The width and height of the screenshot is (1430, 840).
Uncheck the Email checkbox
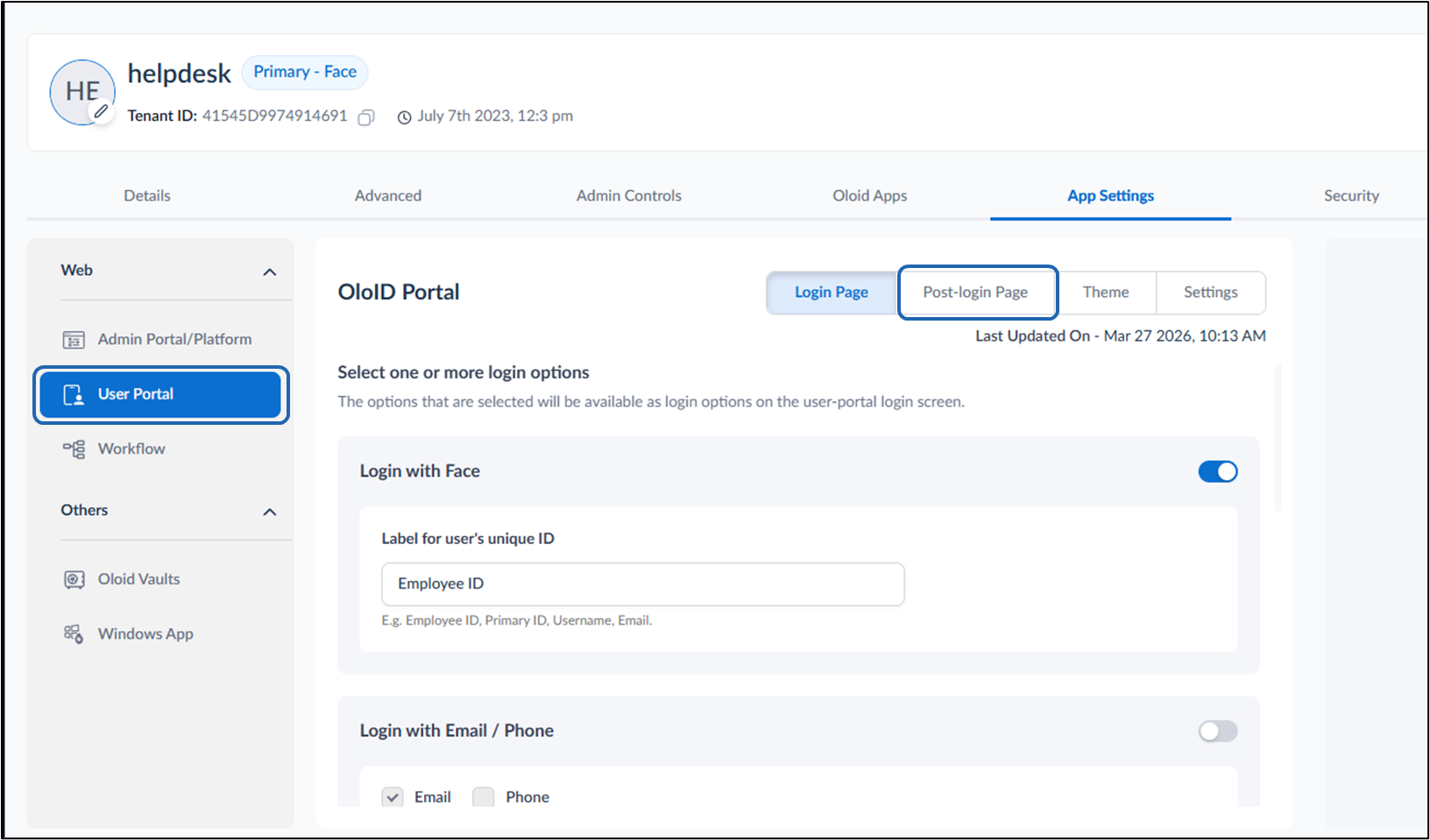click(393, 797)
